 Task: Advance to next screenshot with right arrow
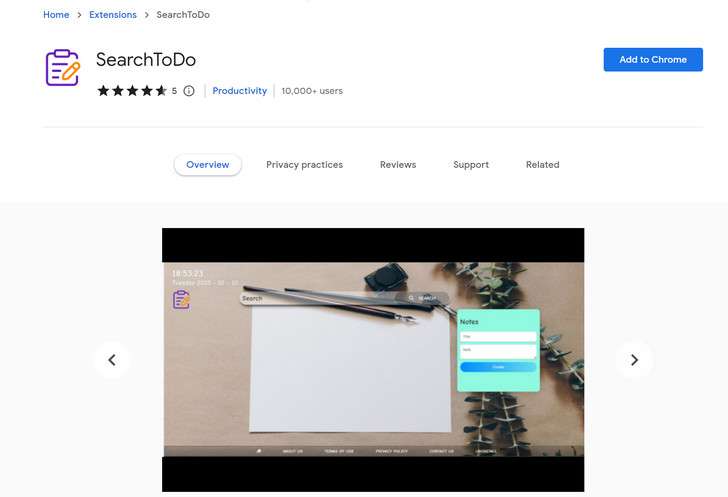pos(634,360)
